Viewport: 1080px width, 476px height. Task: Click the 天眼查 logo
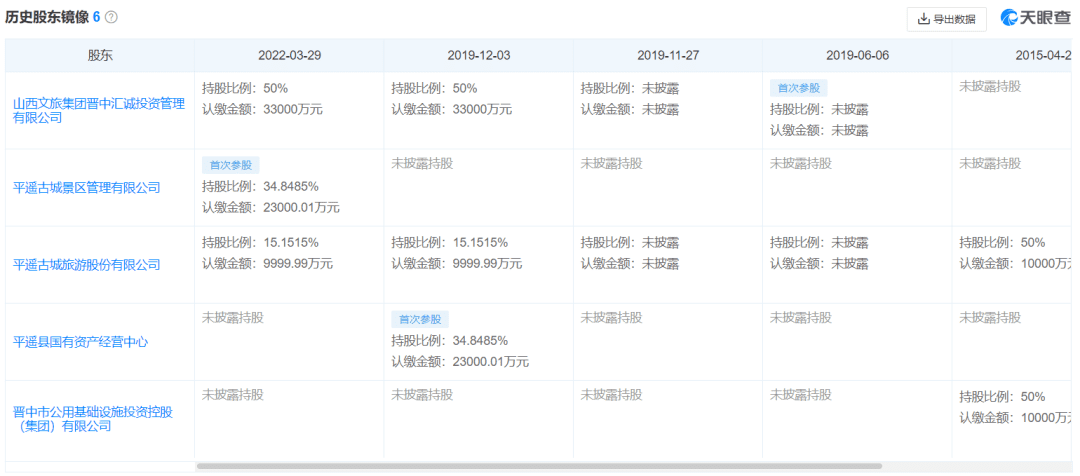(x=1037, y=19)
